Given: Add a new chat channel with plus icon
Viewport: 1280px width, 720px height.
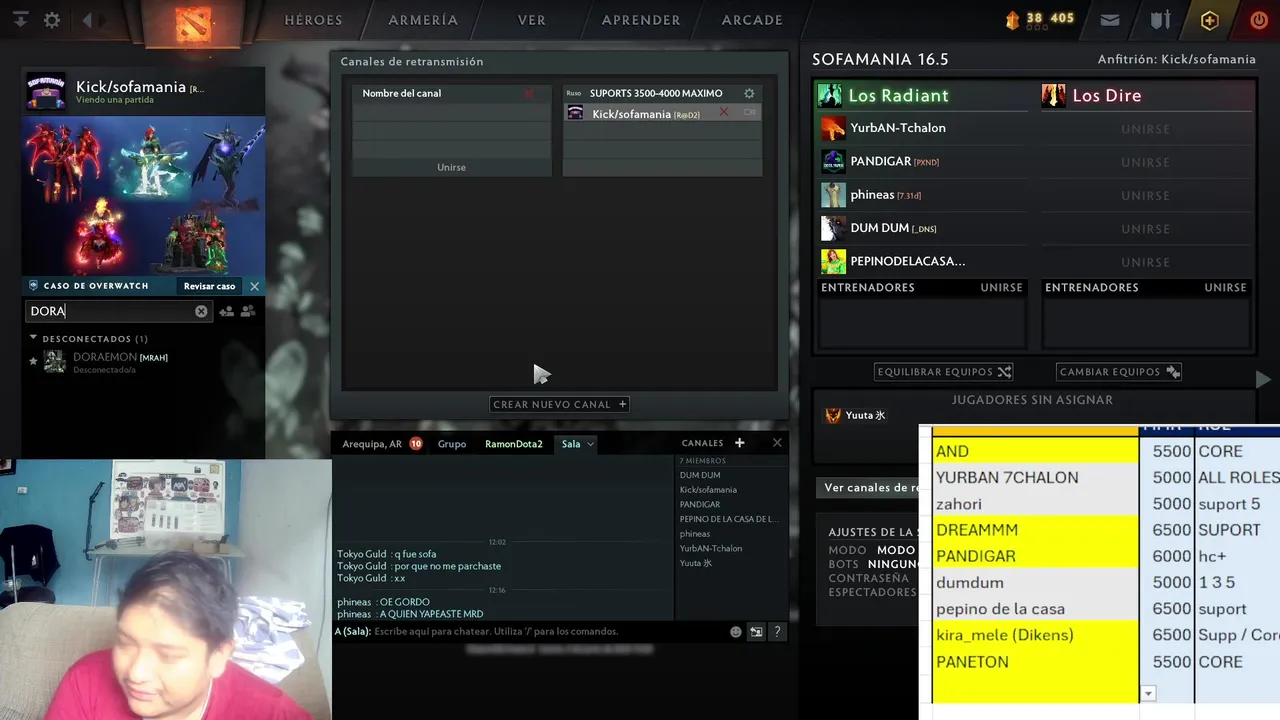Looking at the screenshot, I should coord(740,442).
